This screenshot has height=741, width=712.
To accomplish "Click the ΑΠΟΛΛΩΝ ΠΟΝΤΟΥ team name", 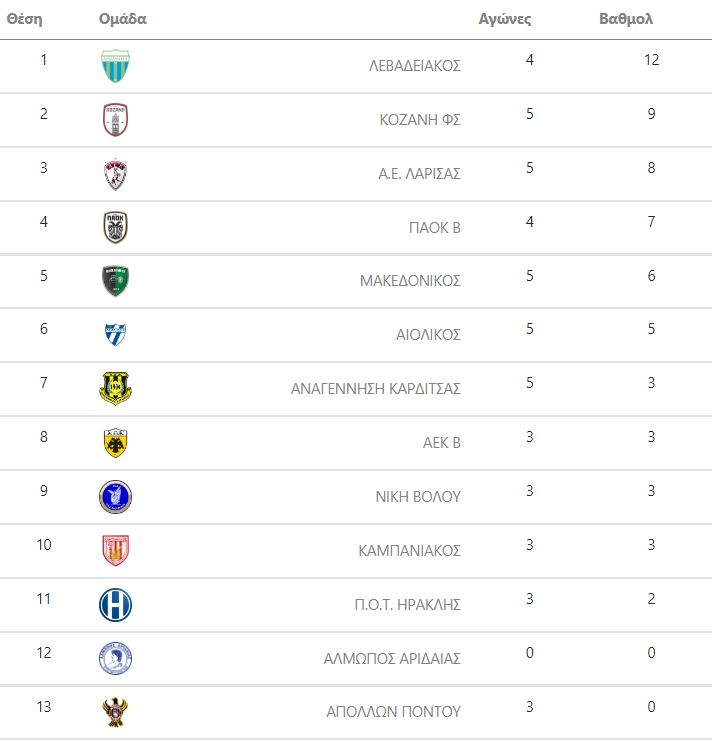I will click(x=394, y=712).
